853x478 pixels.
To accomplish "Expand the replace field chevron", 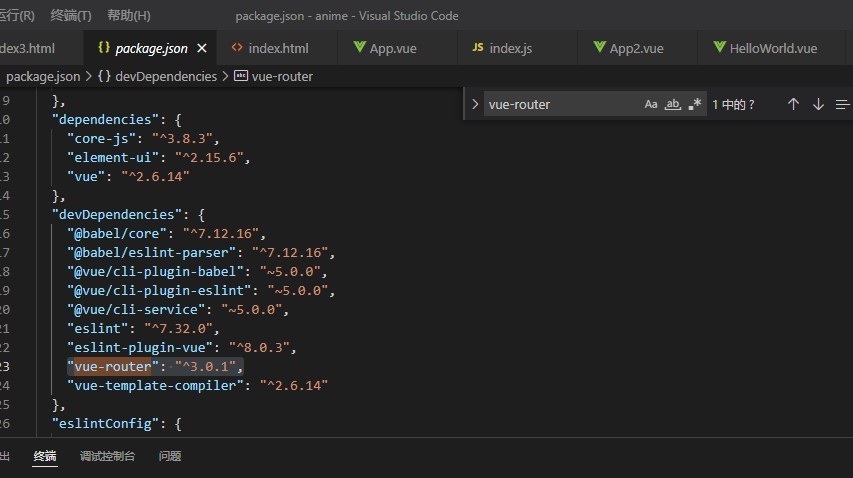I will coord(475,104).
